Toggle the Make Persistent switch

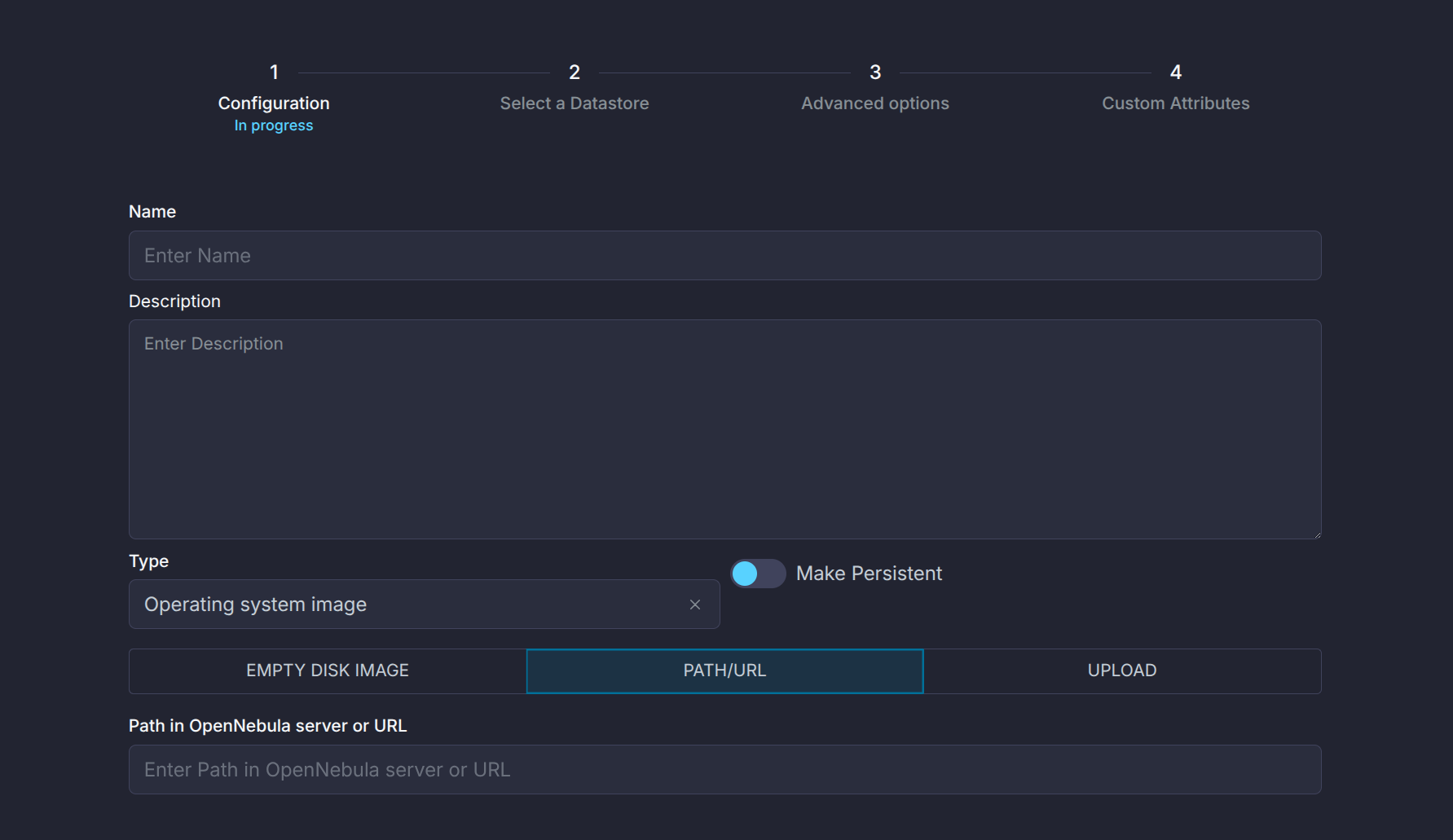tap(758, 574)
